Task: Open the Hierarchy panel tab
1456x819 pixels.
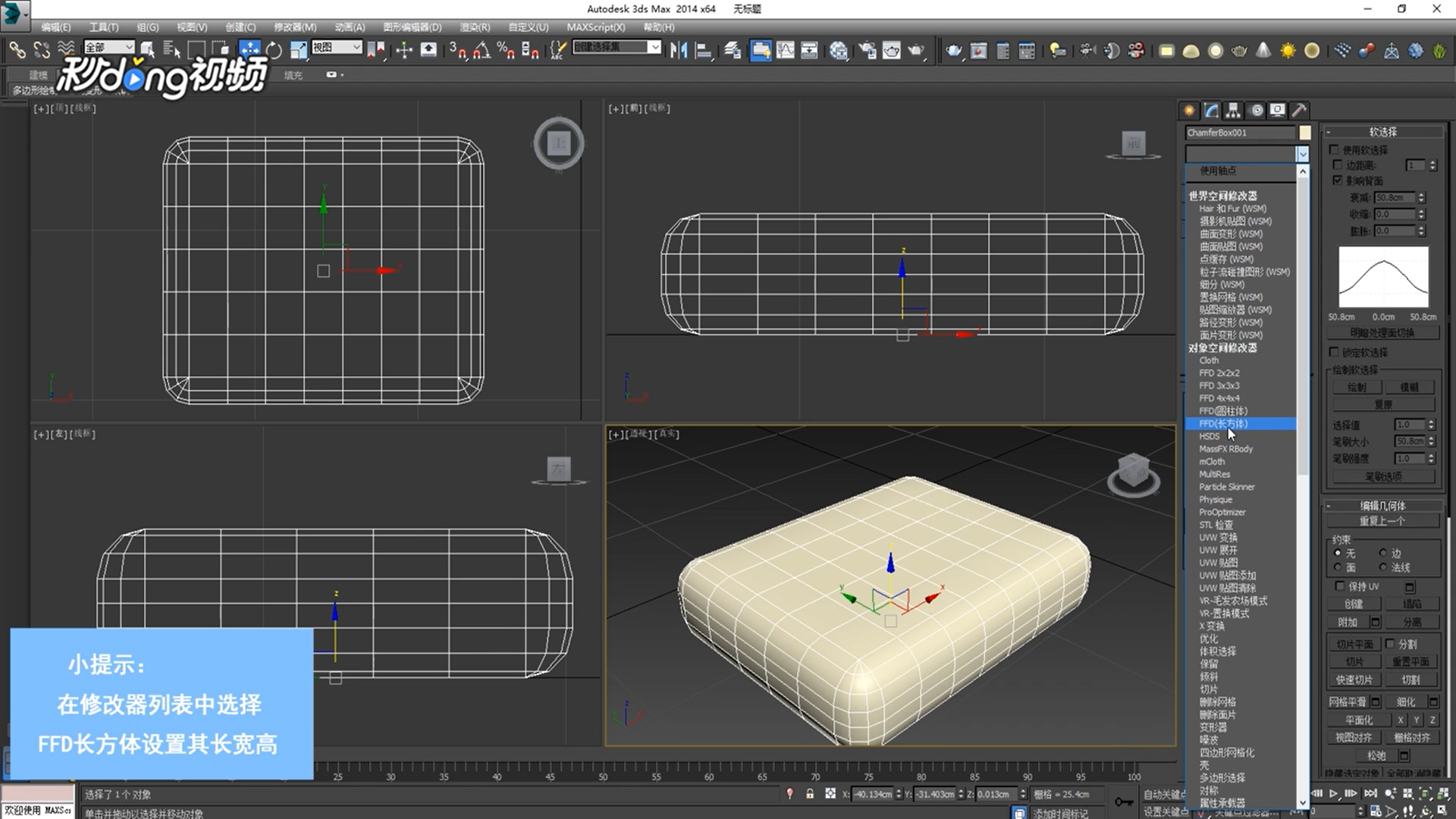Action: [x=1233, y=110]
